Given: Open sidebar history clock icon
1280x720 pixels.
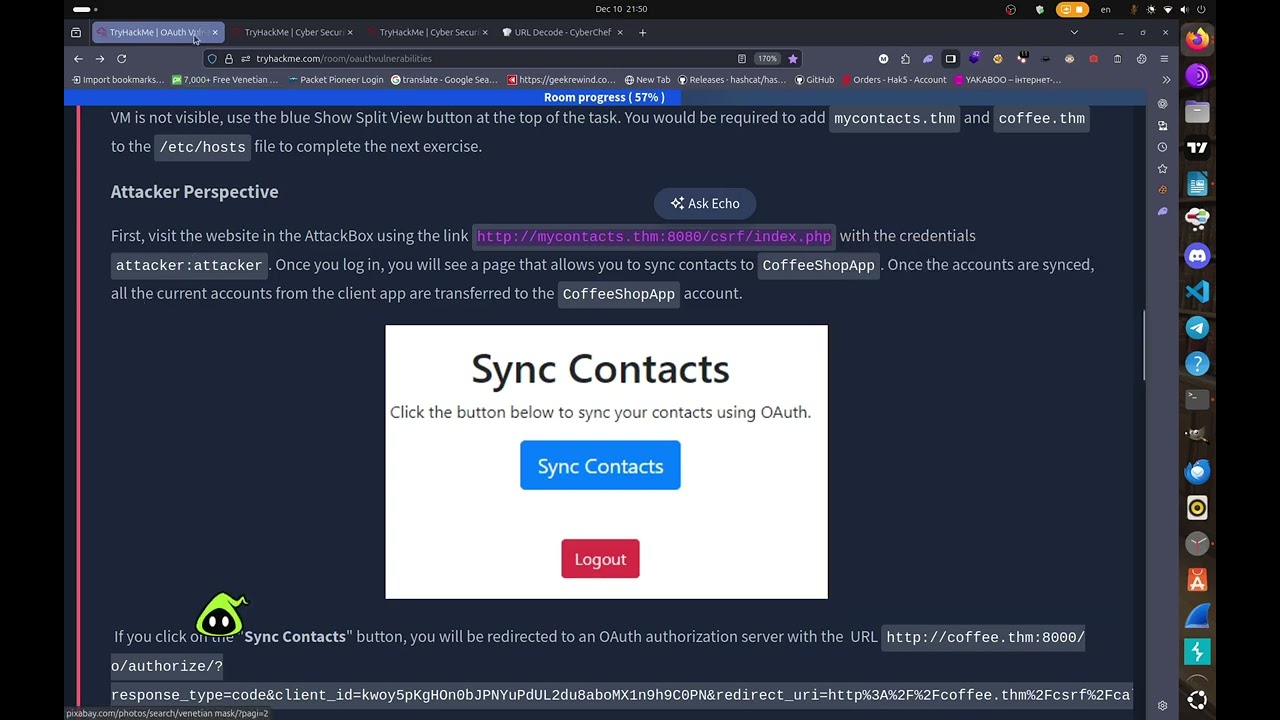Looking at the screenshot, I should coord(1162,147).
